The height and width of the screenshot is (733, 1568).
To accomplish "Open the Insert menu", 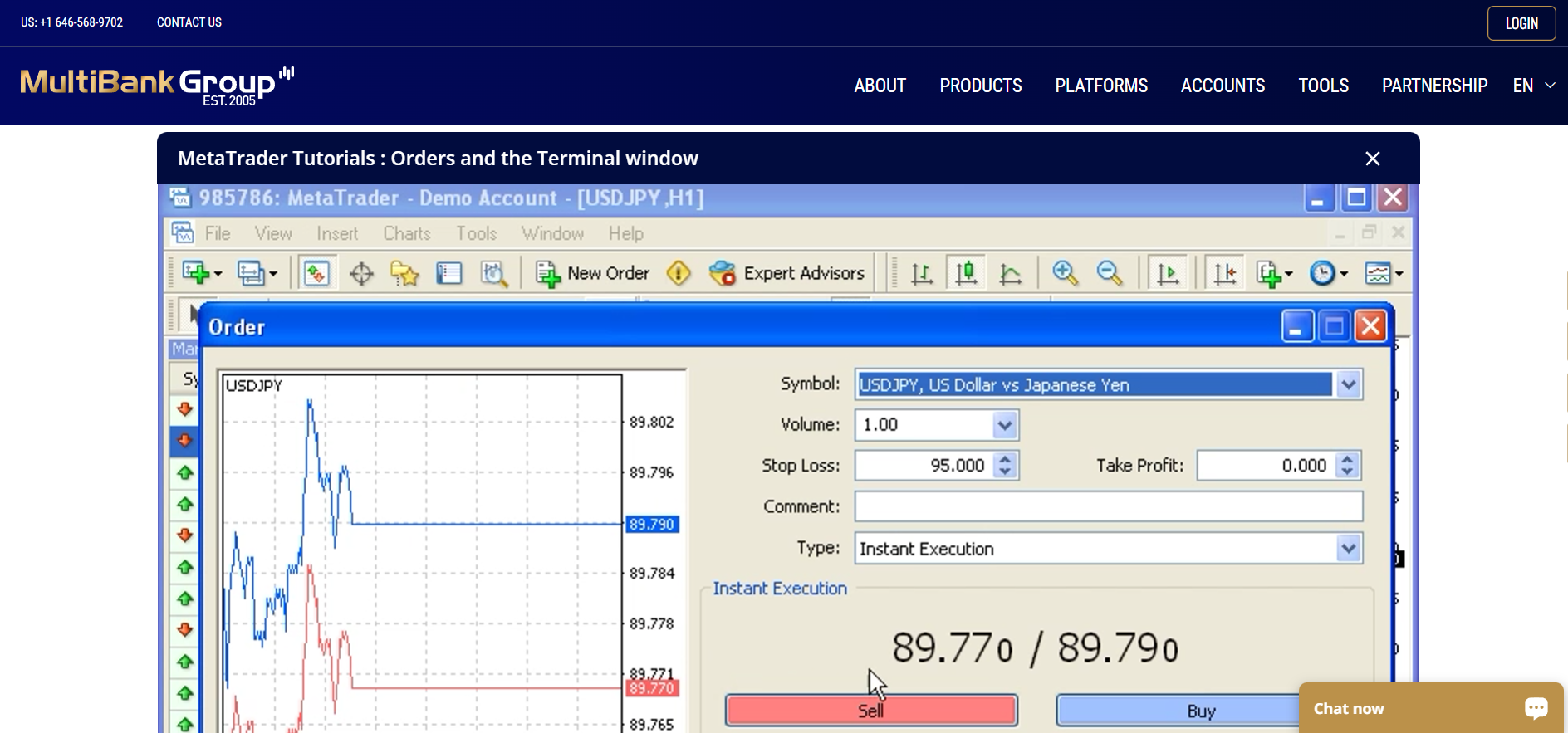I will tap(337, 233).
